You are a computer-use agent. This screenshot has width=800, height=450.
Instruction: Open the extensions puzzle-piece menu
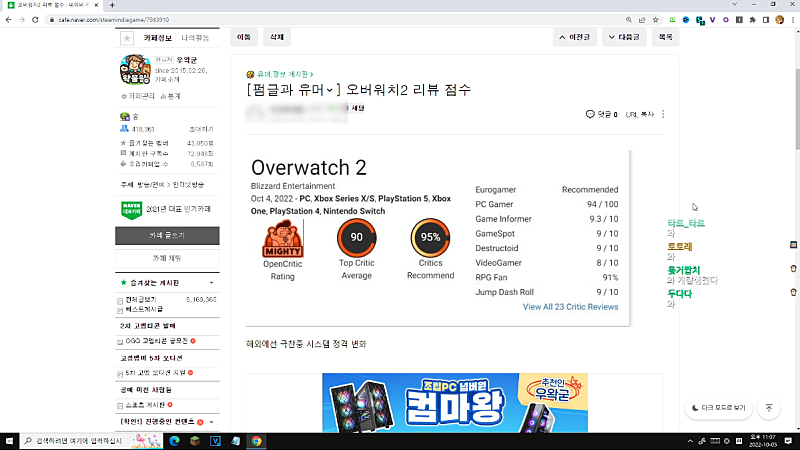pyautogui.click(x=753, y=20)
